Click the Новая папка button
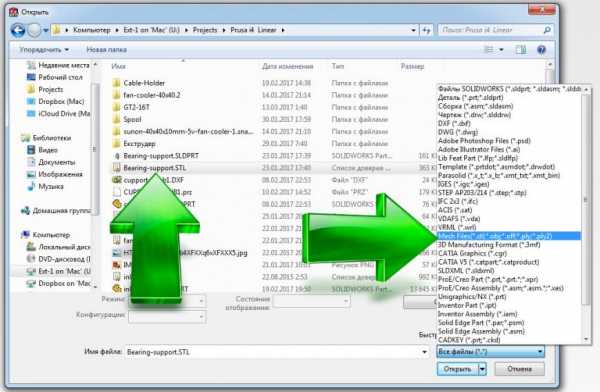Image resolution: width=600 pixels, height=392 pixels. tap(106, 50)
